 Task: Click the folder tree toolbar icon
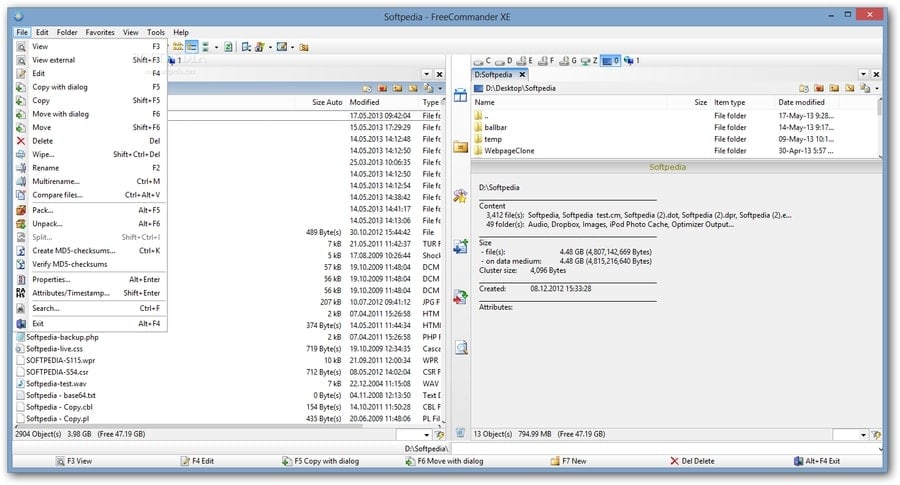point(178,47)
